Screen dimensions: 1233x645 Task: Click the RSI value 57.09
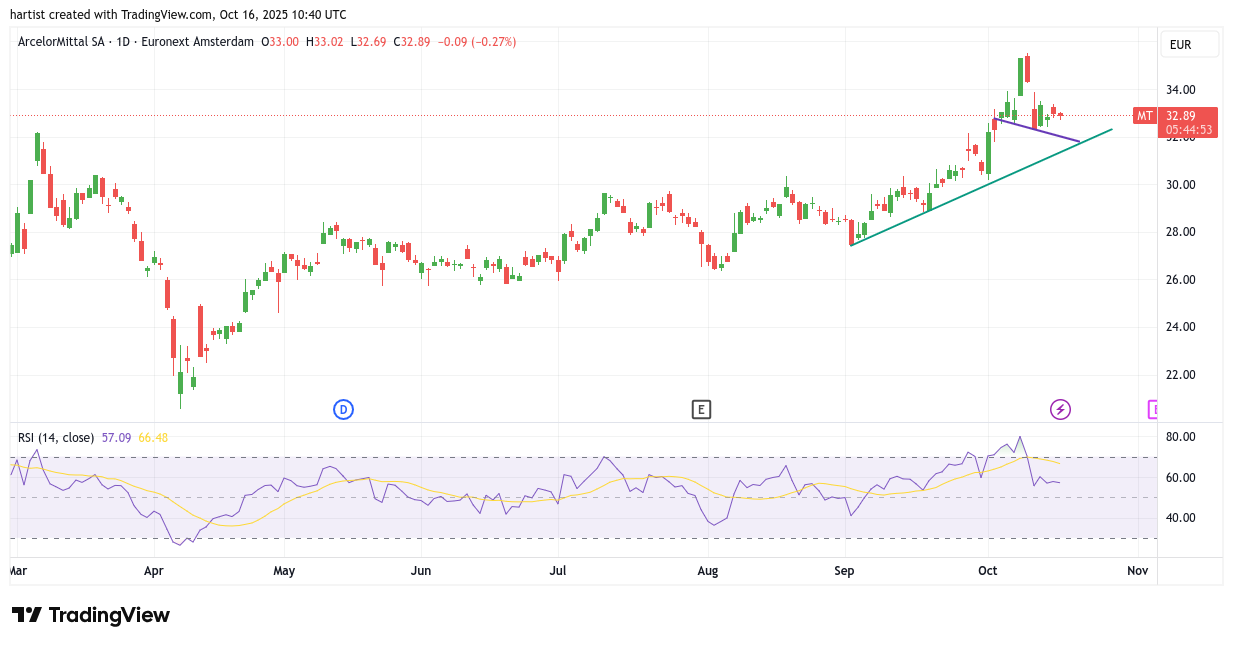(x=117, y=437)
